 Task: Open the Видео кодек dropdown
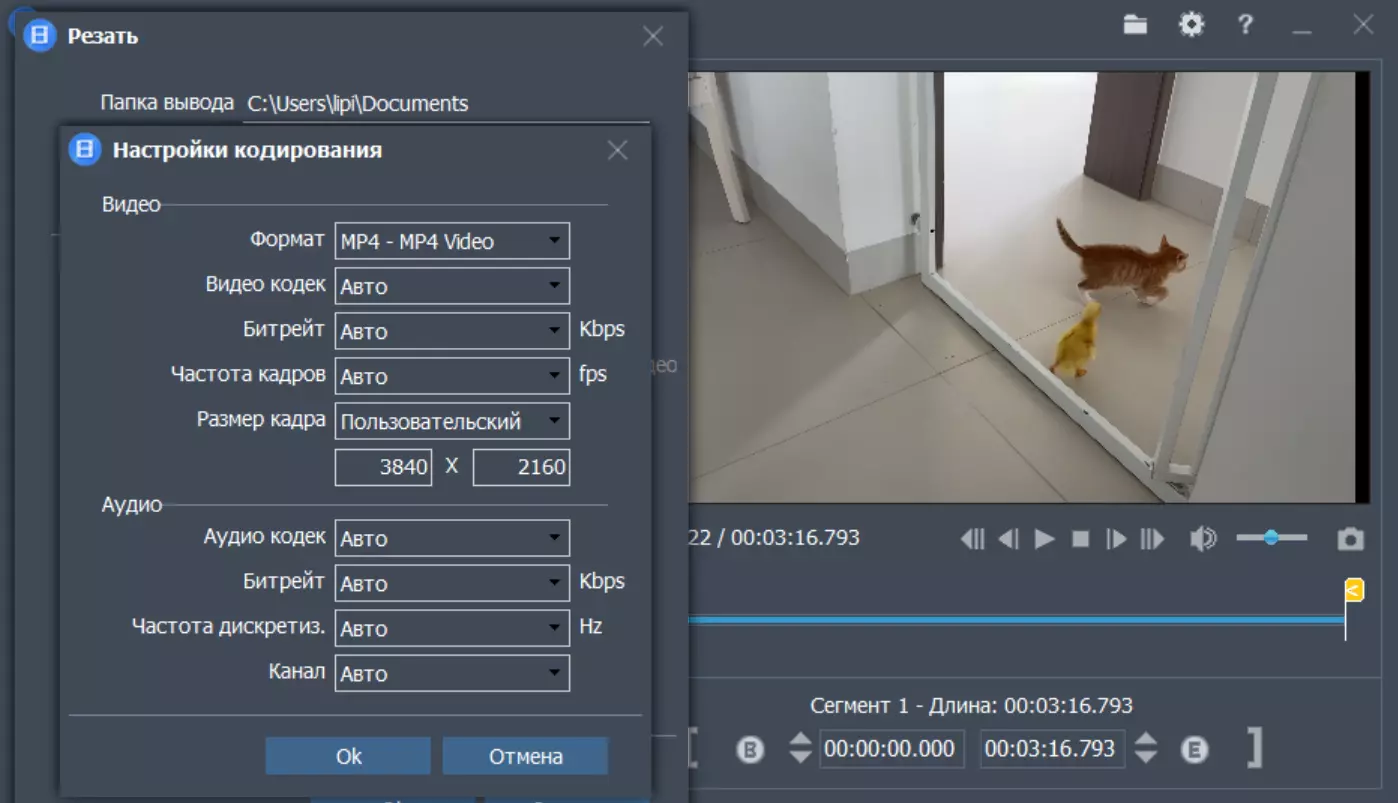[x=452, y=286]
